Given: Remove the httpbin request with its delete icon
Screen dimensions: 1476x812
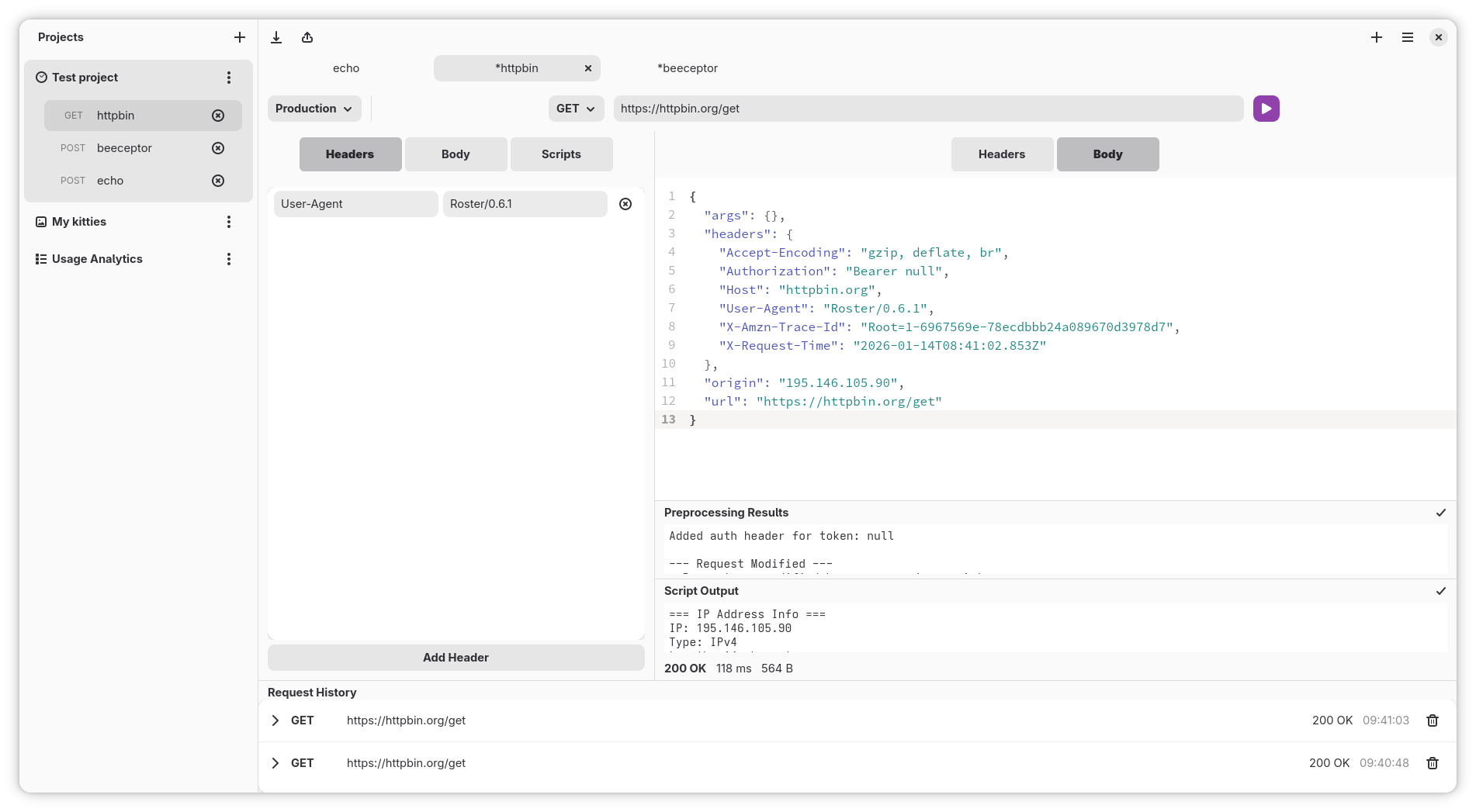Looking at the screenshot, I should click(218, 115).
